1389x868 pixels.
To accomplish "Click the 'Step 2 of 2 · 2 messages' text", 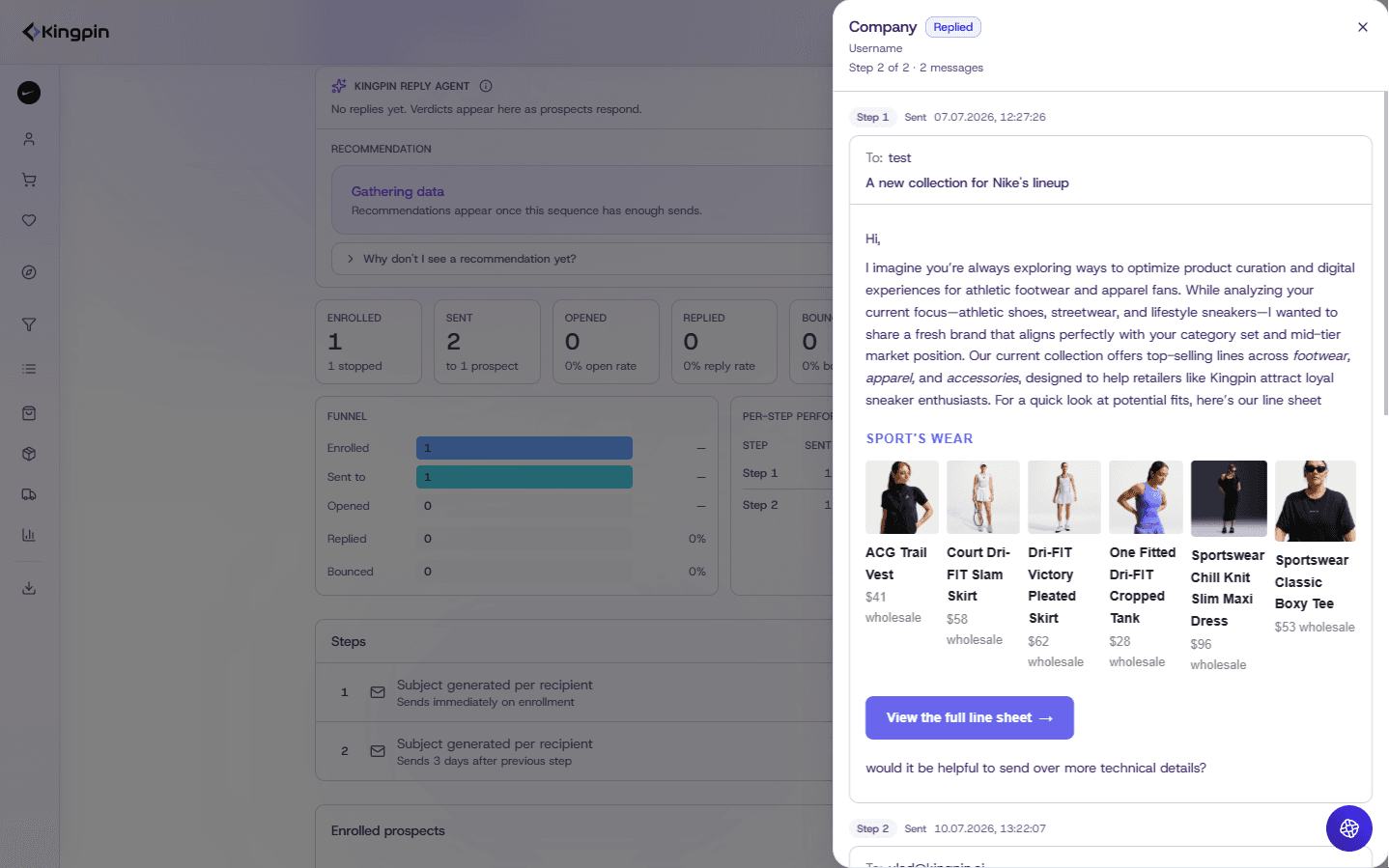I will point(916,68).
